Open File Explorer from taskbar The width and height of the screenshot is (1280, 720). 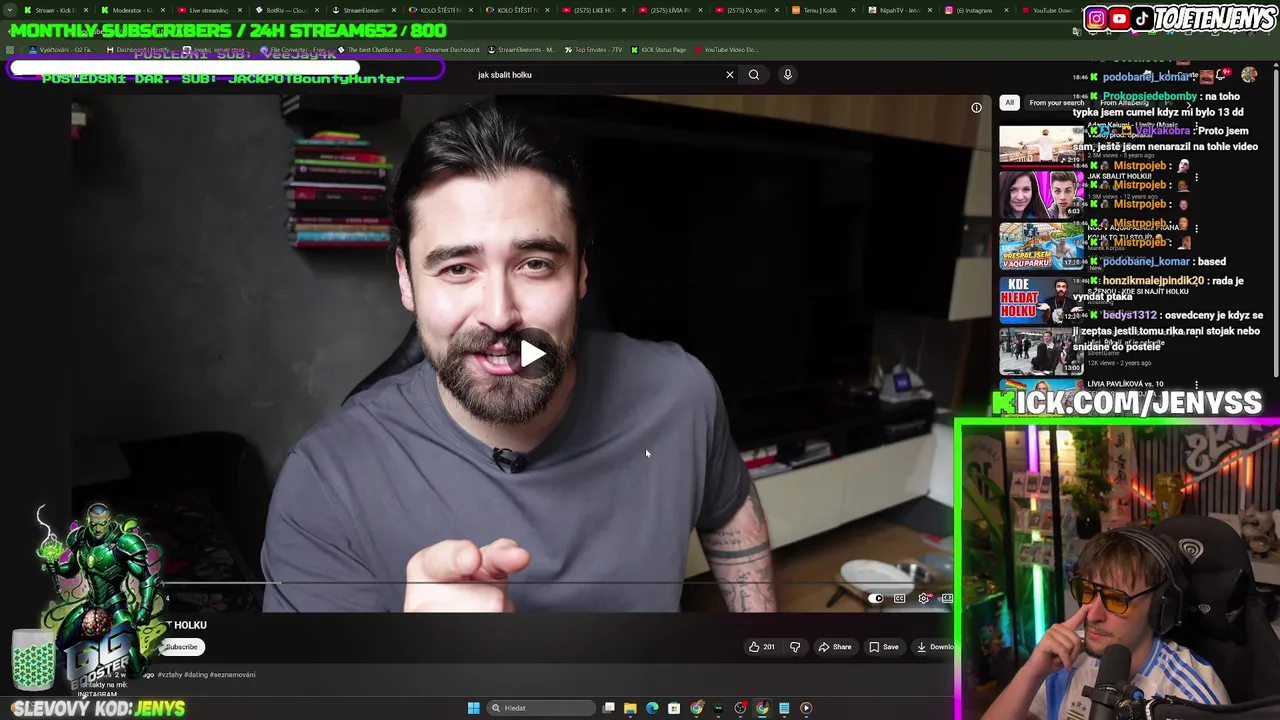pyautogui.click(x=630, y=708)
